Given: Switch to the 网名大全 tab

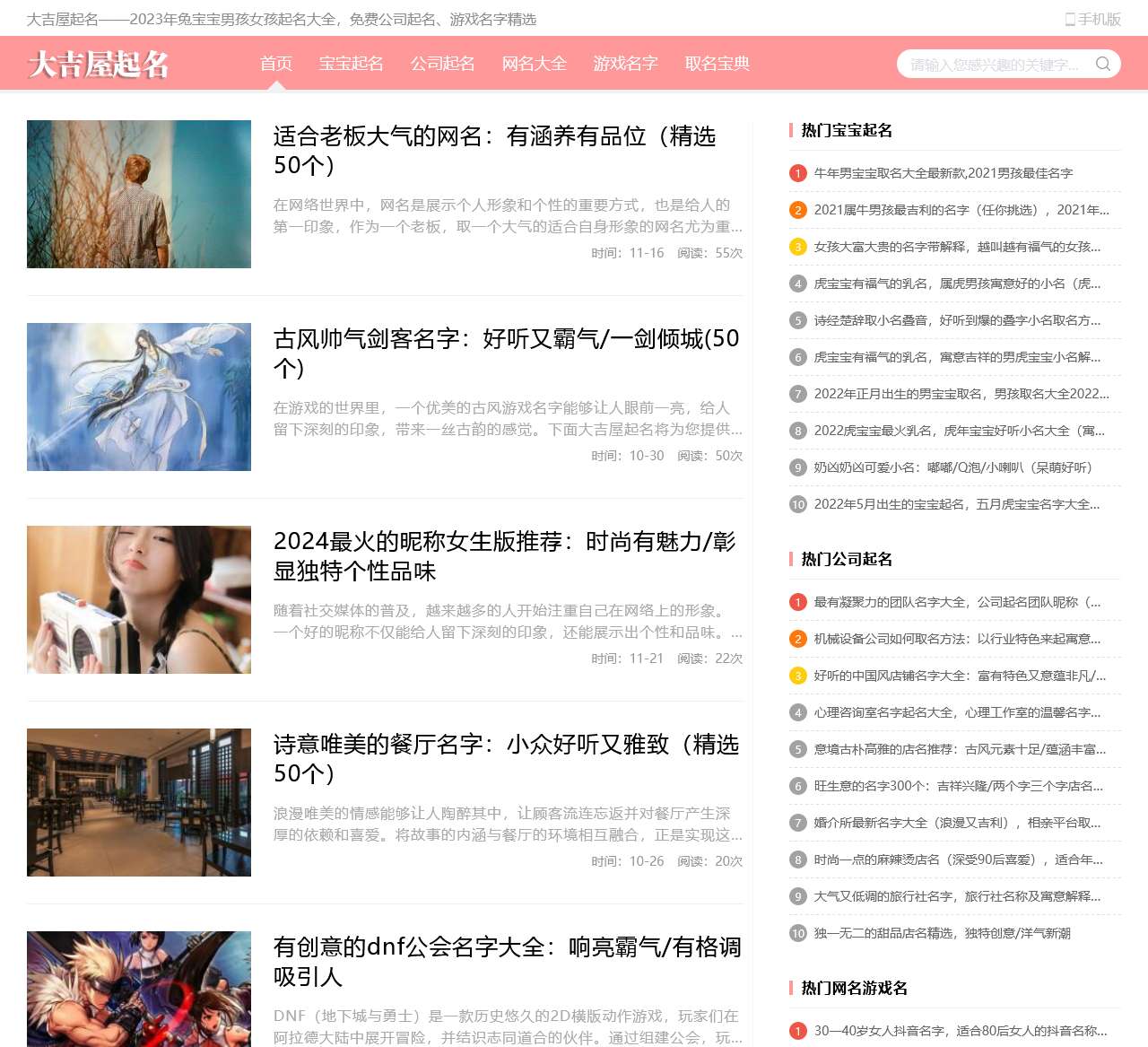Looking at the screenshot, I should 535,64.
